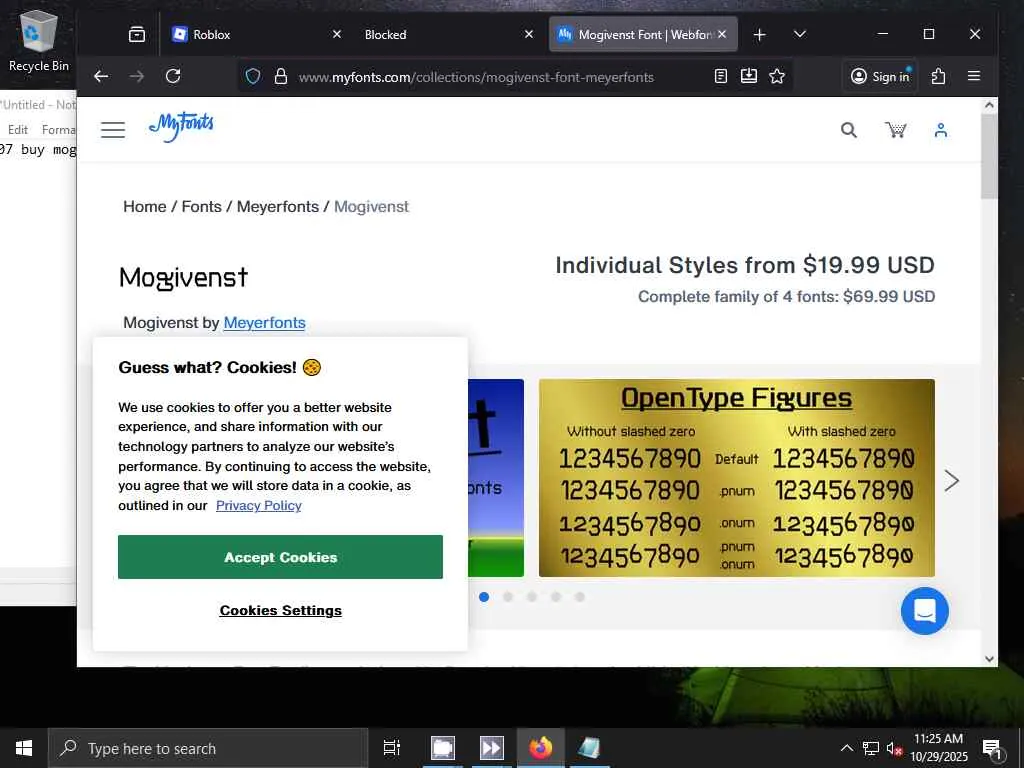This screenshot has height=768, width=1024.
Task: Select the third carousel dot
Action: (x=532, y=597)
